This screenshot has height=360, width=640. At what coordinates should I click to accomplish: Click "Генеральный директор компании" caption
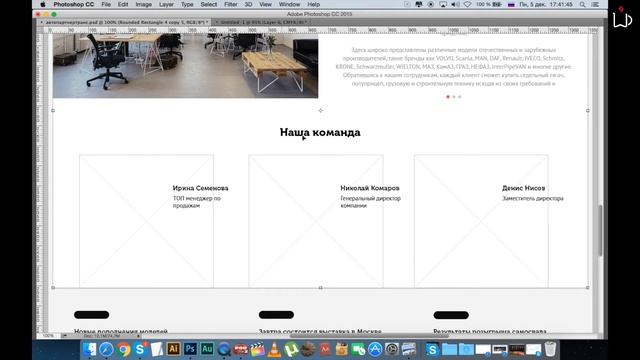(x=371, y=202)
